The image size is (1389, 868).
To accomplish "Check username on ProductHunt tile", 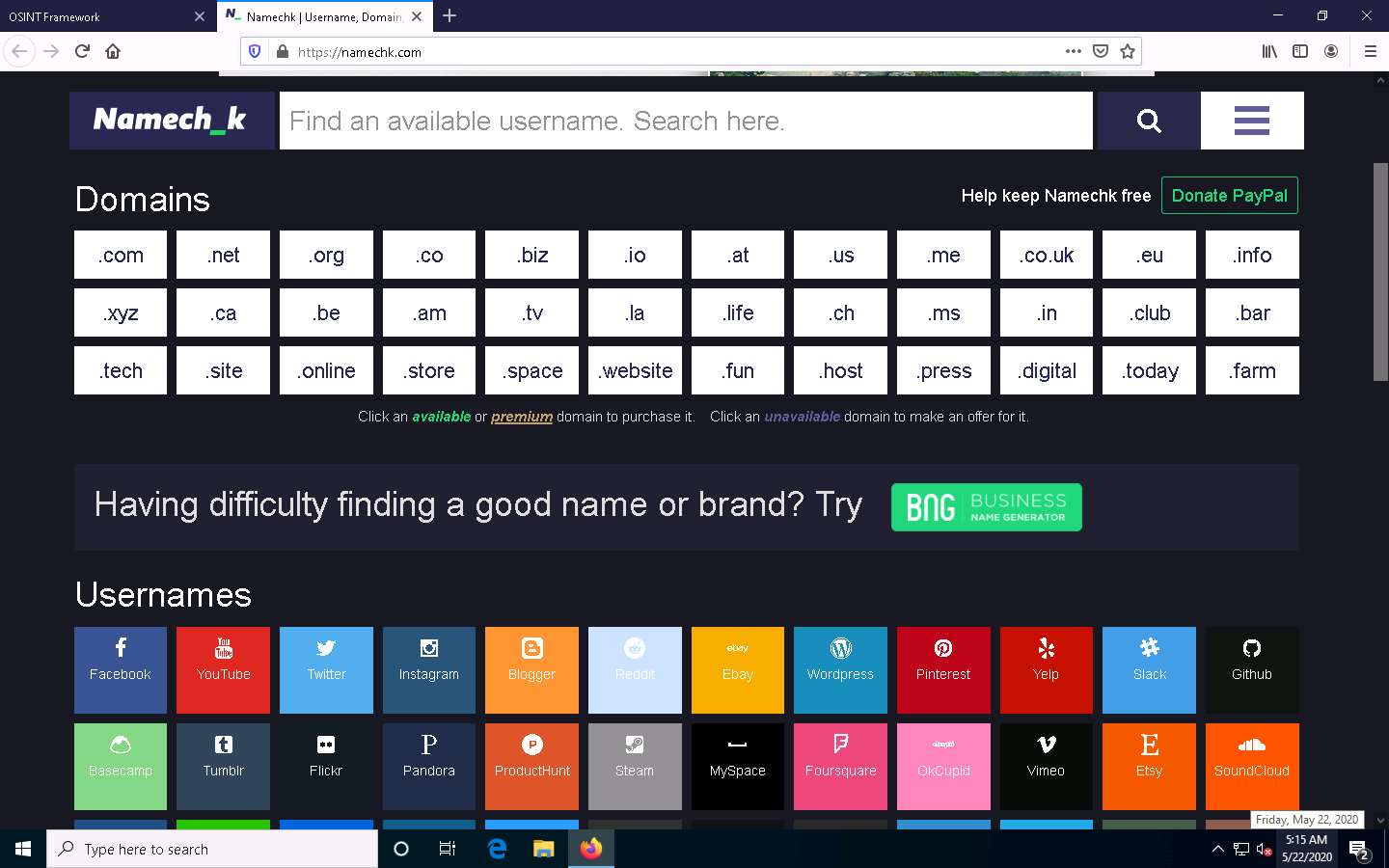I will click(531, 767).
